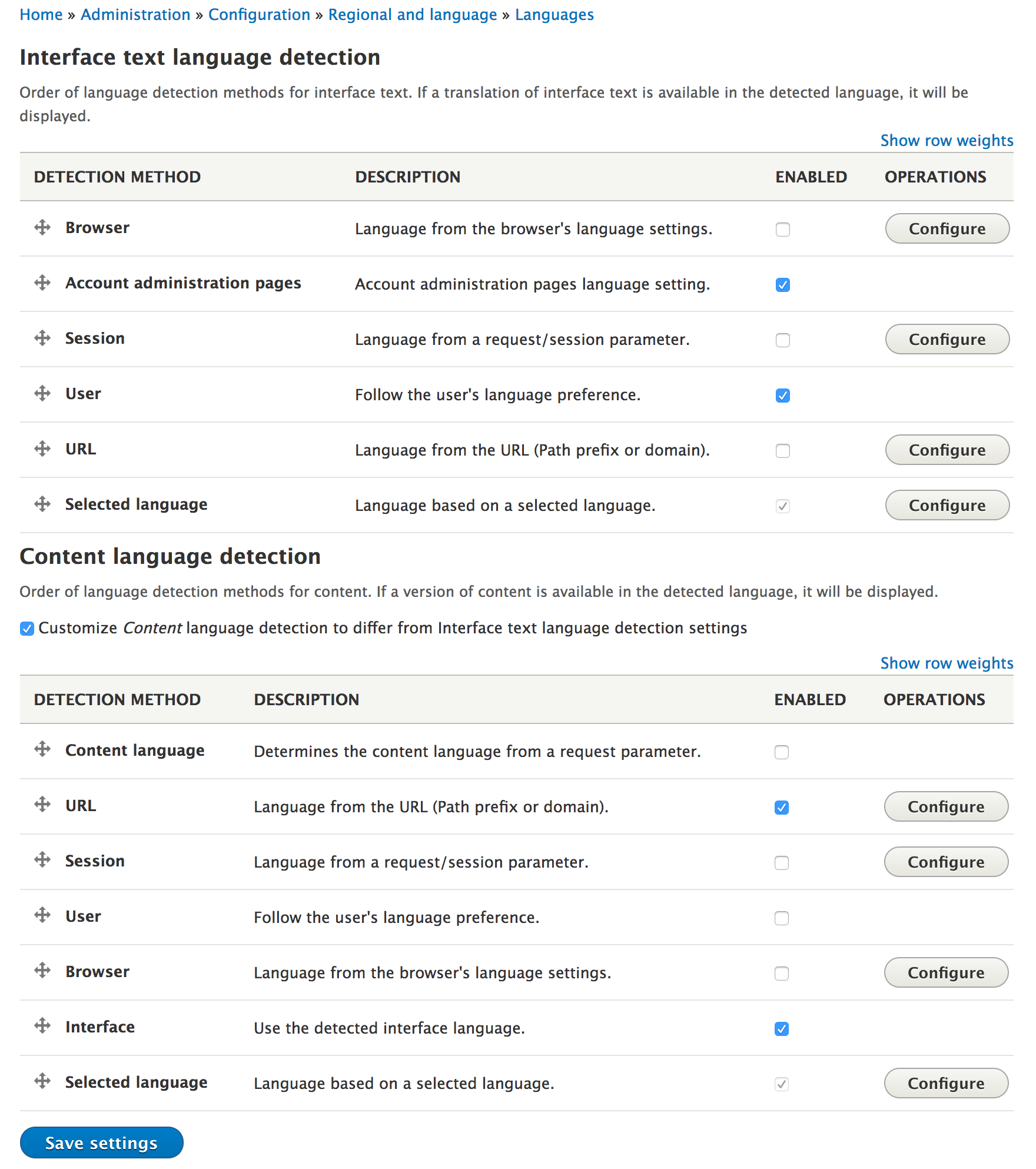Select the drag handle for Content language row
The height and width of the screenshot is (1169, 1036).
coord(42,751)
